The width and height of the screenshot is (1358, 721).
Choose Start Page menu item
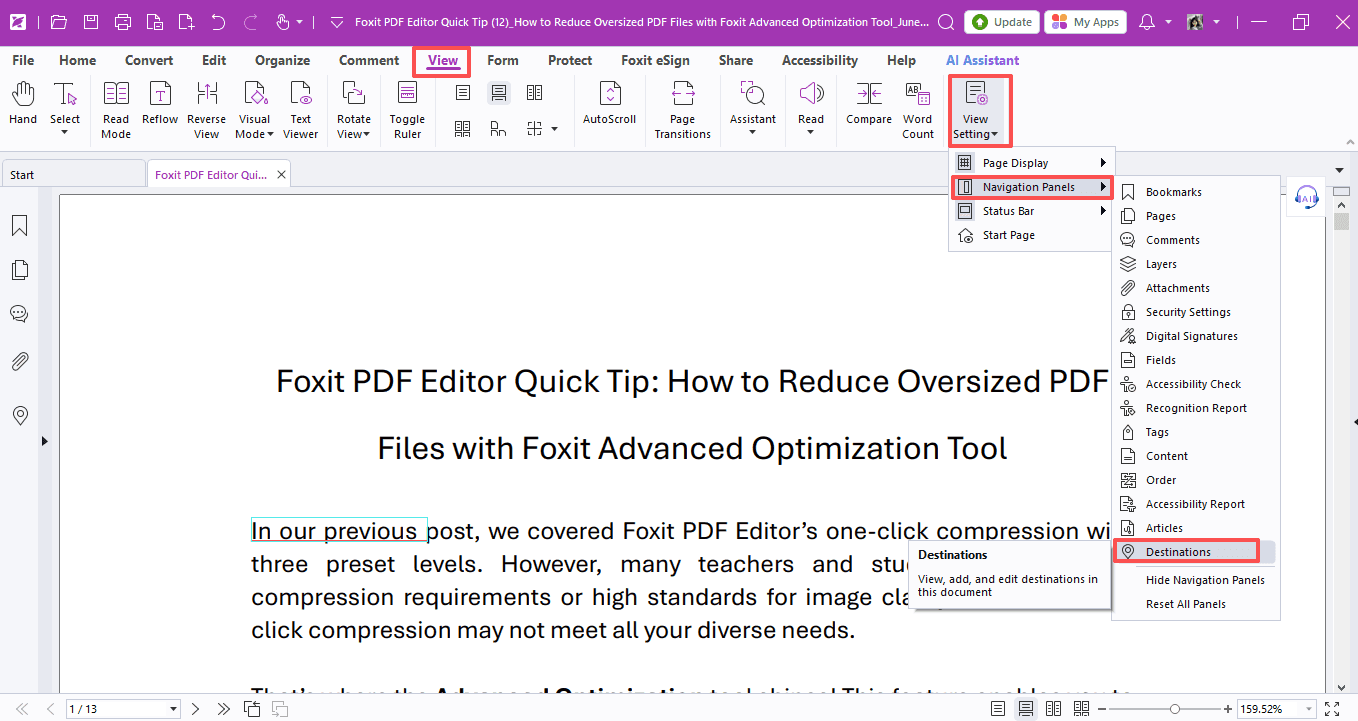(x=1032, y=235)
